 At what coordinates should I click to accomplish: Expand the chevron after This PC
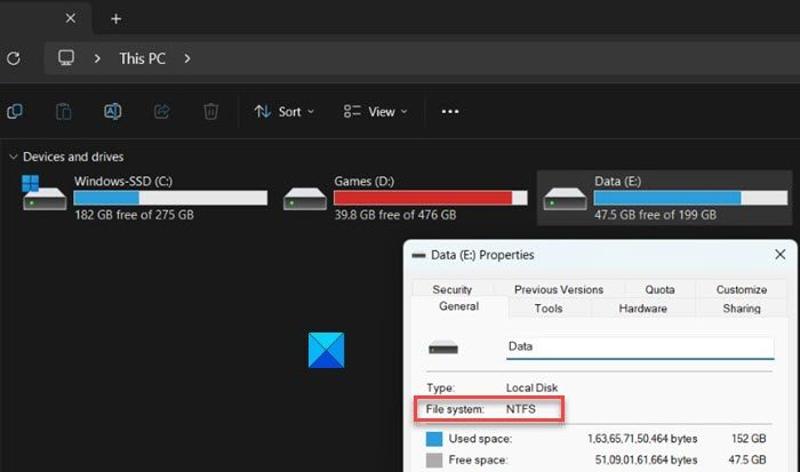[187, 58]
